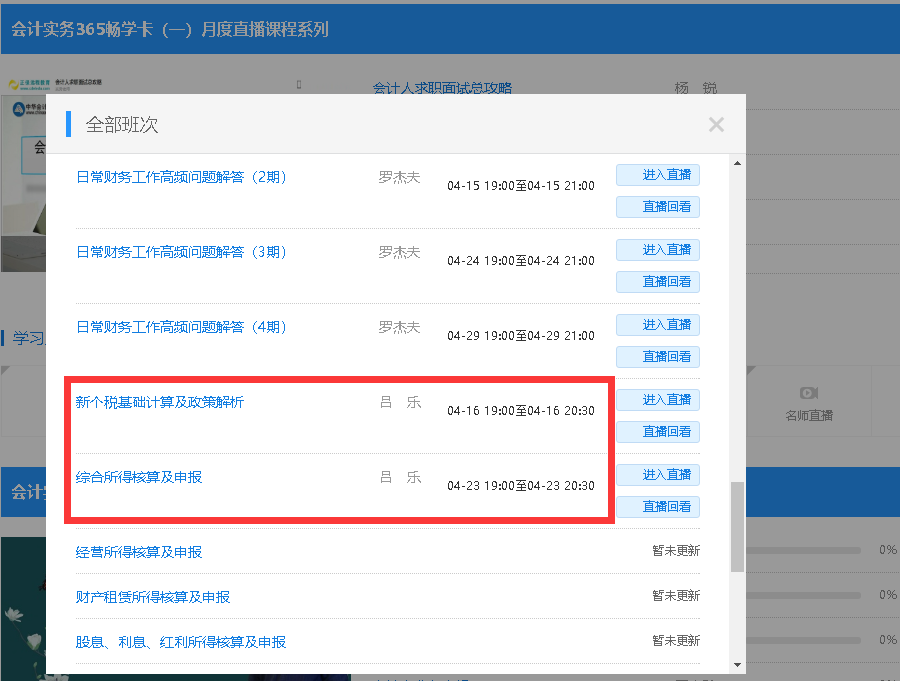The width and height of the screenshot is (900, 681).
Task: Click 进入直播 for 日常财务工作高频问题解答（2期）
Action: point(657,174)
